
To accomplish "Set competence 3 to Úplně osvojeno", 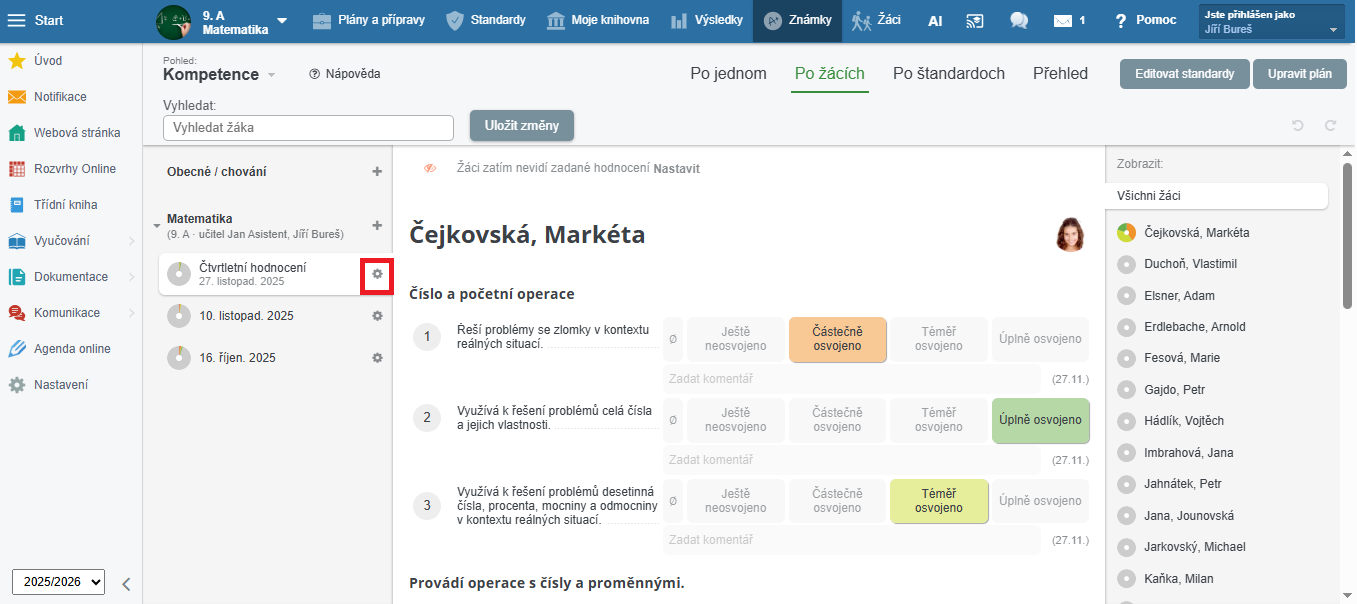I will click(x=1040, y=501).
